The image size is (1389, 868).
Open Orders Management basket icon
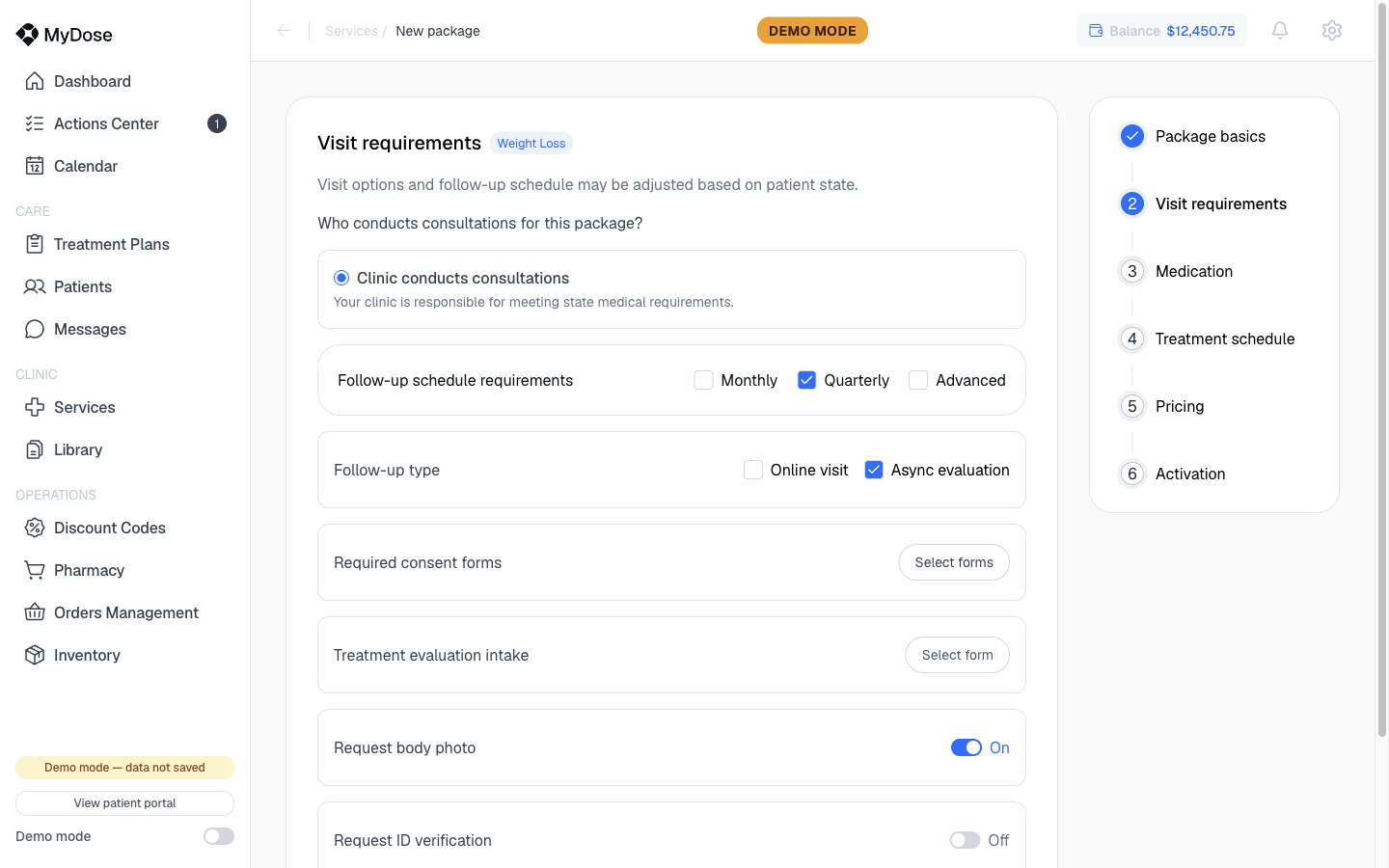35,612
